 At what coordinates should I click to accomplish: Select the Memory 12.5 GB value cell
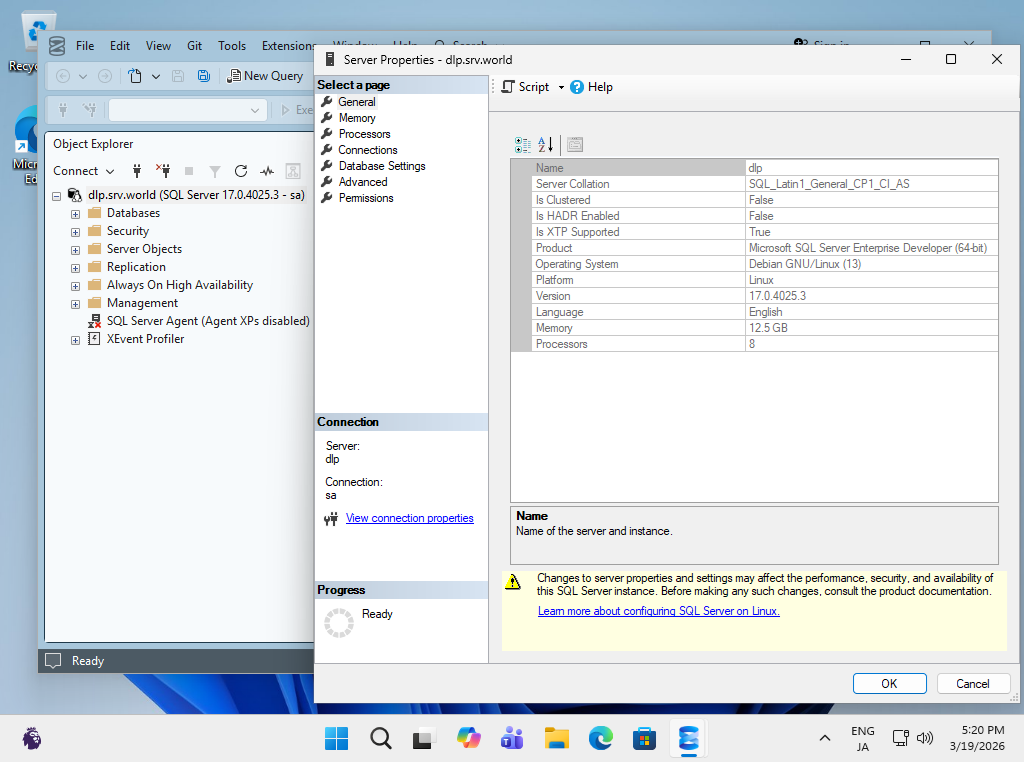tap(872, 328)
